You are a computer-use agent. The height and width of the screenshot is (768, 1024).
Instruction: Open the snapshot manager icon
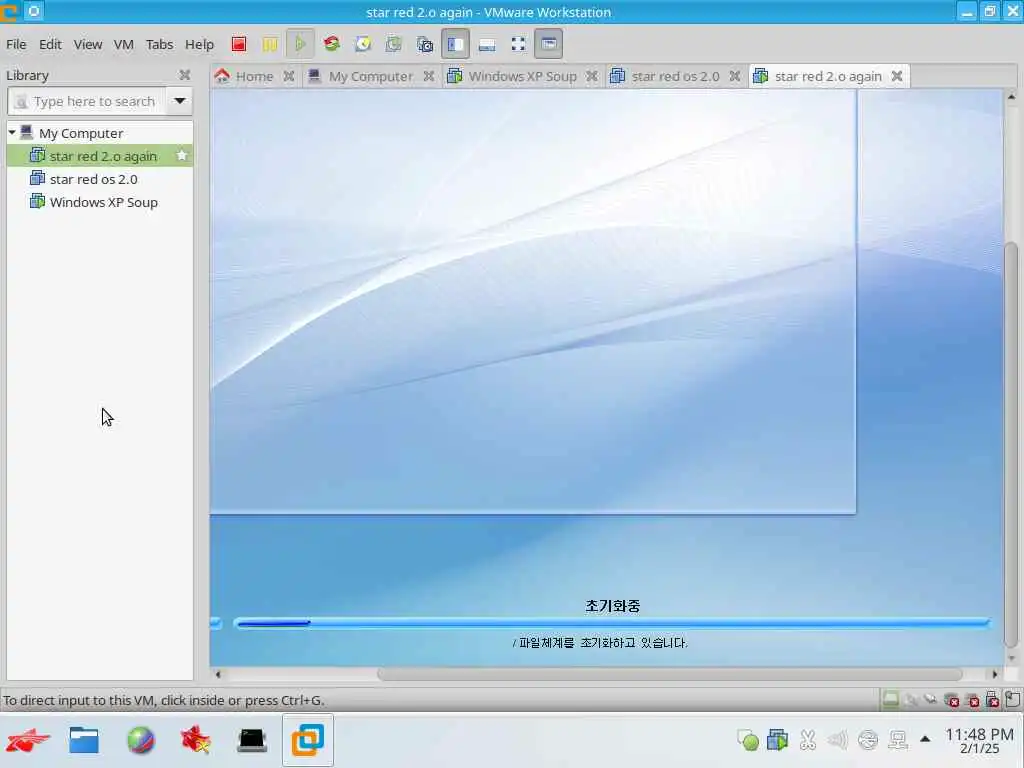pos(424,44)
